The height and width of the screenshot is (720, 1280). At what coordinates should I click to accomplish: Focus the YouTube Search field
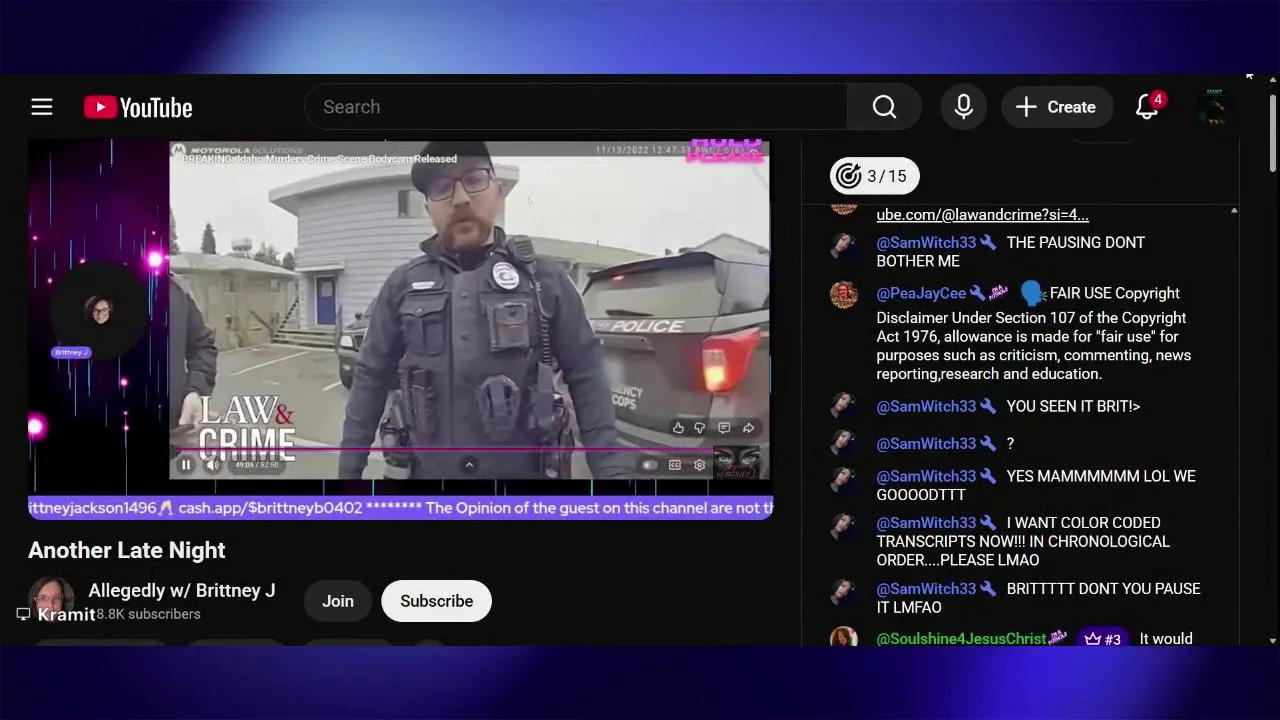click(x=576, y=107)
